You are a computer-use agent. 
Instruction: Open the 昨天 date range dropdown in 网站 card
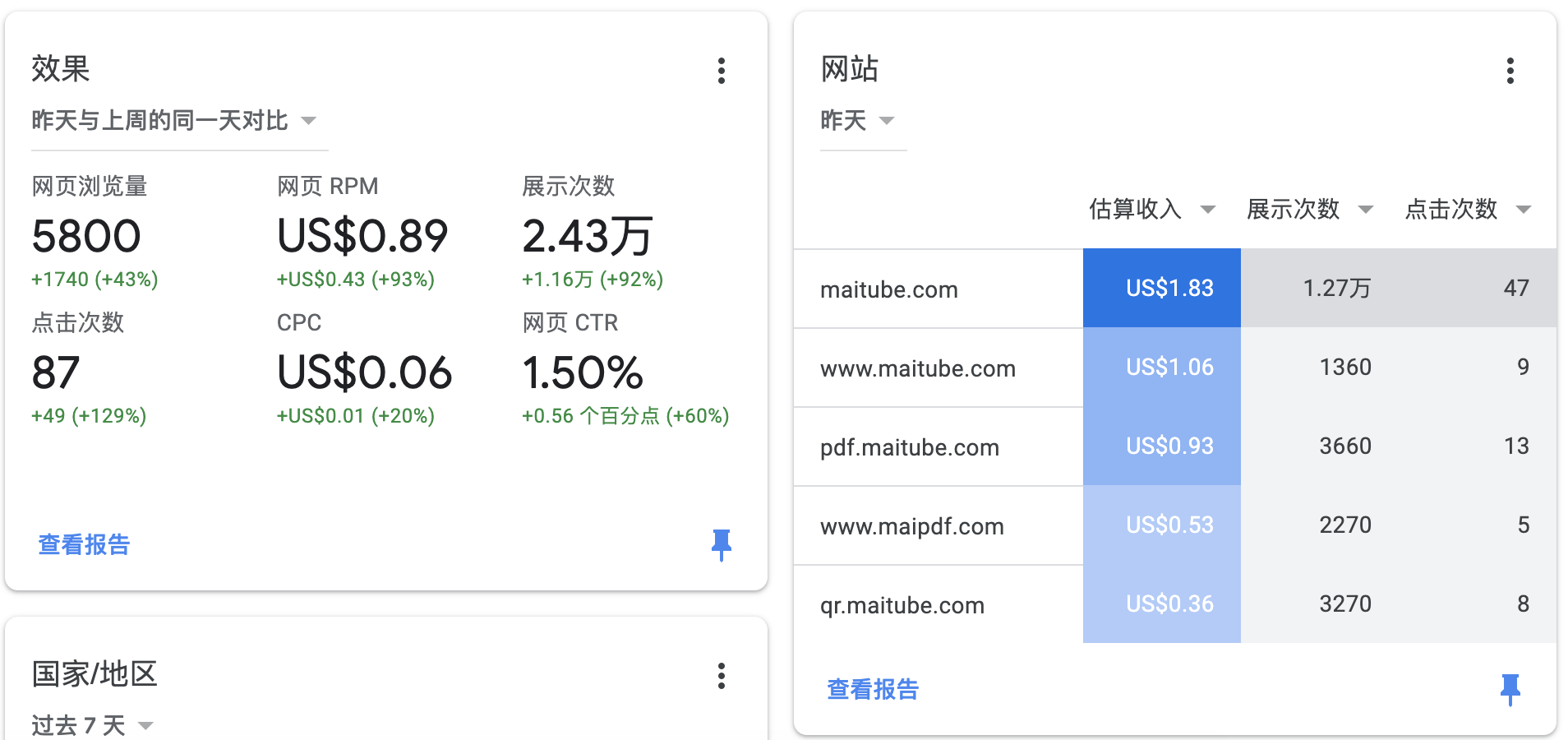point(863,121)
